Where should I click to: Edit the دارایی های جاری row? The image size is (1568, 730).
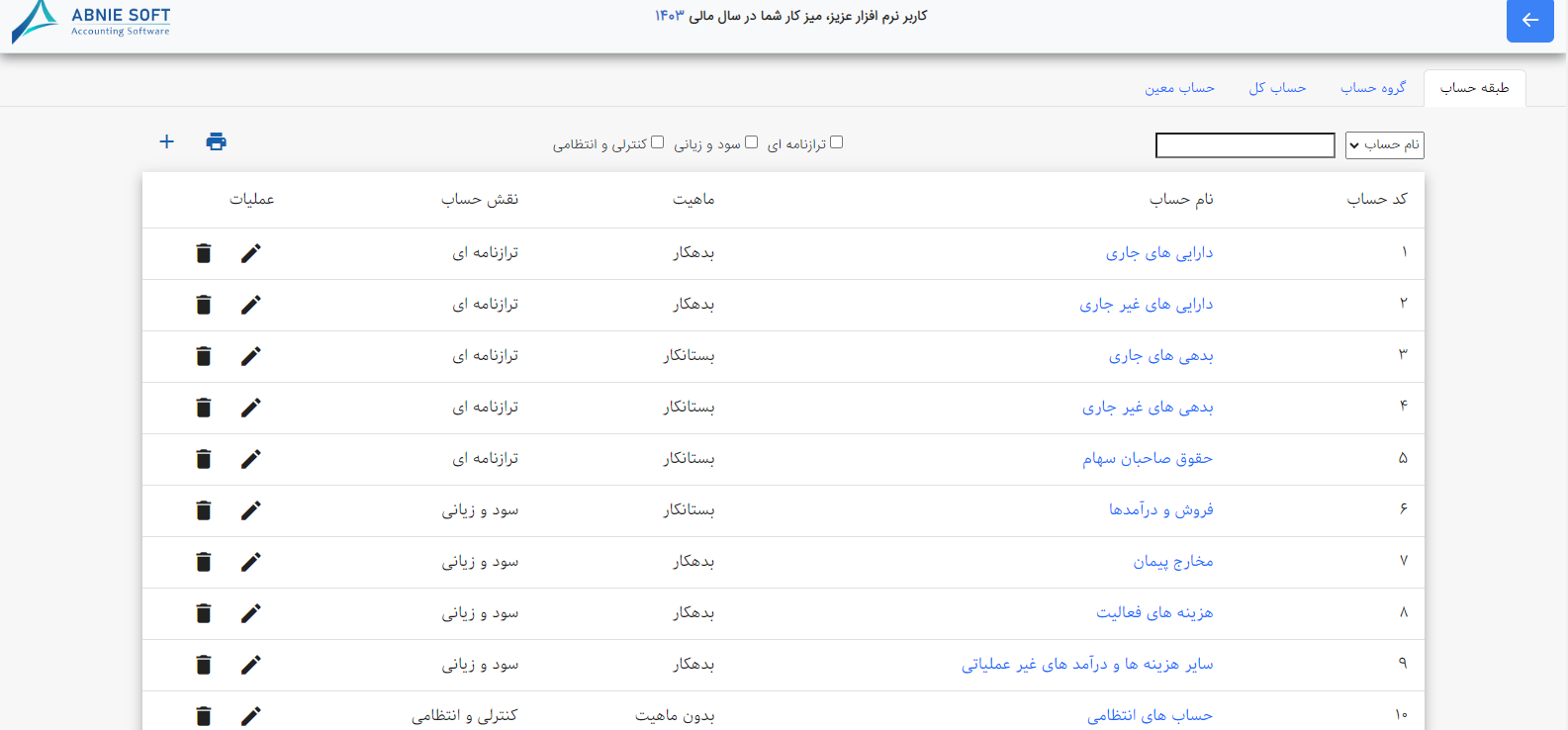coord(251,253)
